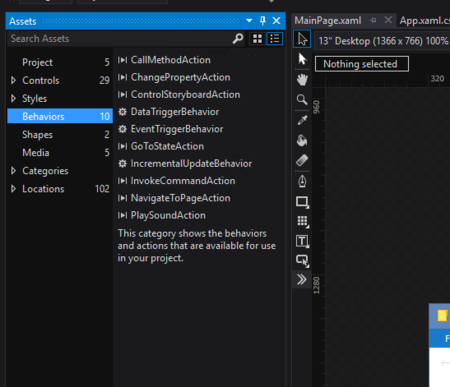This screenshot has width=450, height=387.
Task: Pick the Eyedropper tool
Action: click(x=302, y=120)
